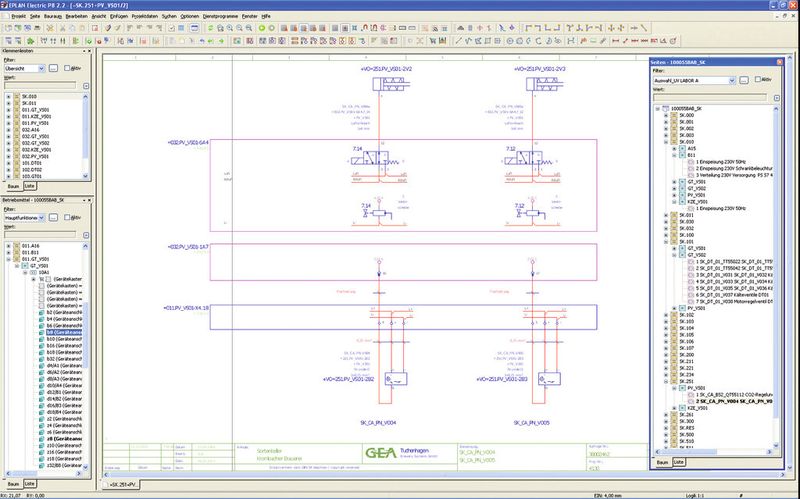Click the first green circle toolbar icon
This screenshot has height=499, width=800.
point(262,28)
